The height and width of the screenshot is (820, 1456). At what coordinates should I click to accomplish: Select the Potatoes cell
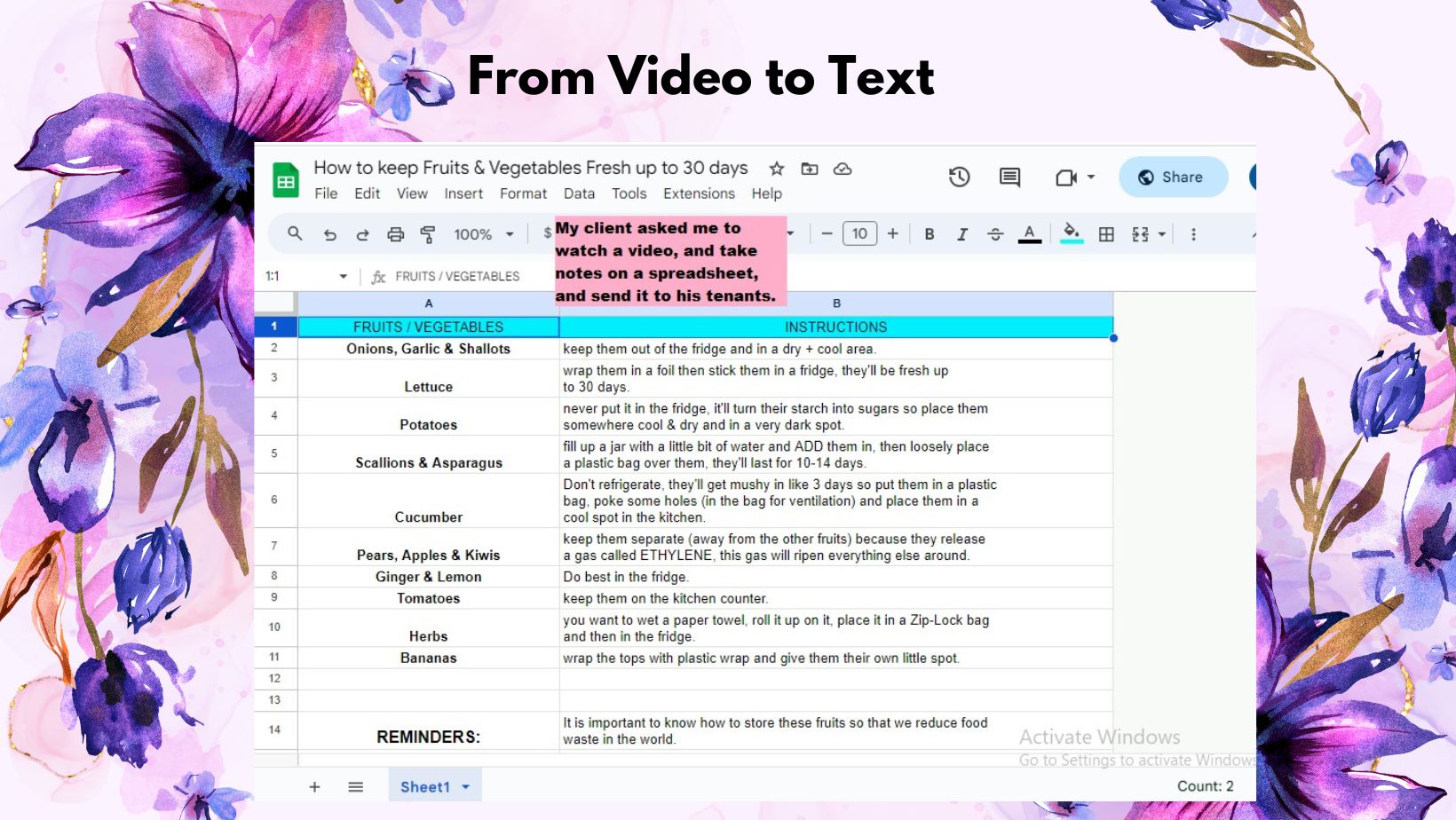(429, 416)
